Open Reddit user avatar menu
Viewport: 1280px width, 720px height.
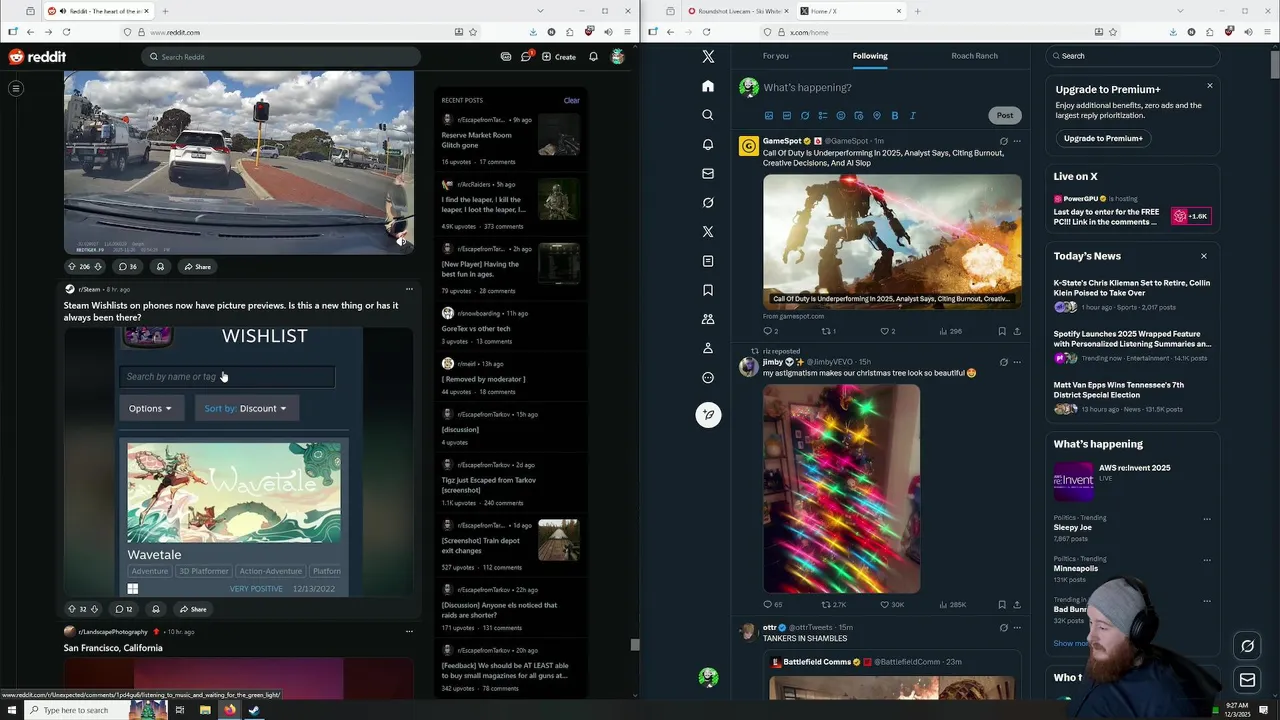click(618, 57)
